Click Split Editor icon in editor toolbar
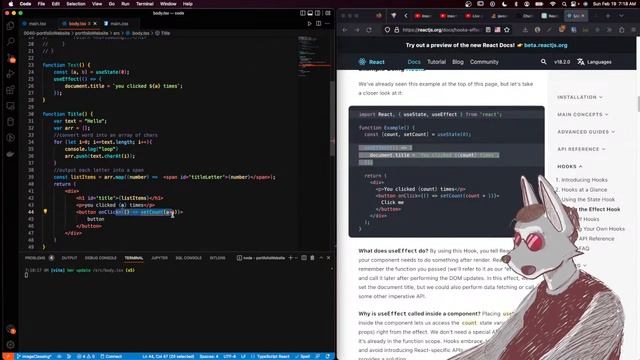Screen dimensions: 640x360 [318, 24]
